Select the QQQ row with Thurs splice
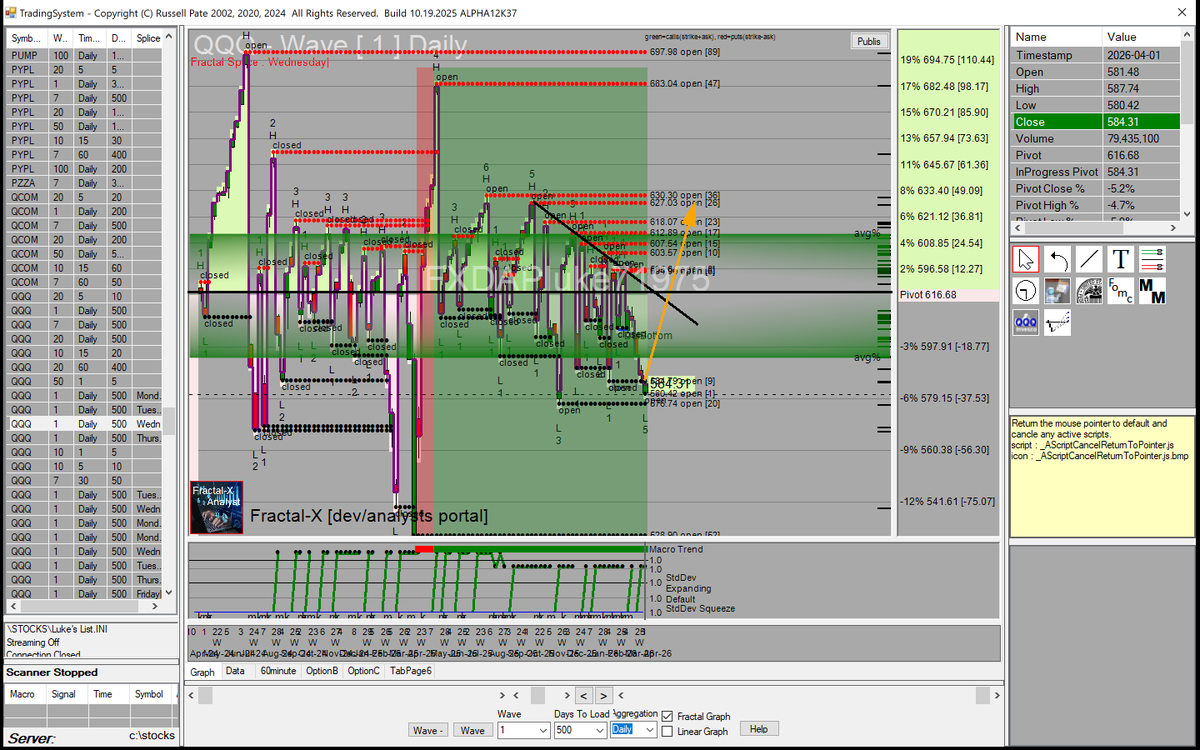1200x750 pixels. [x=86, y=438]
